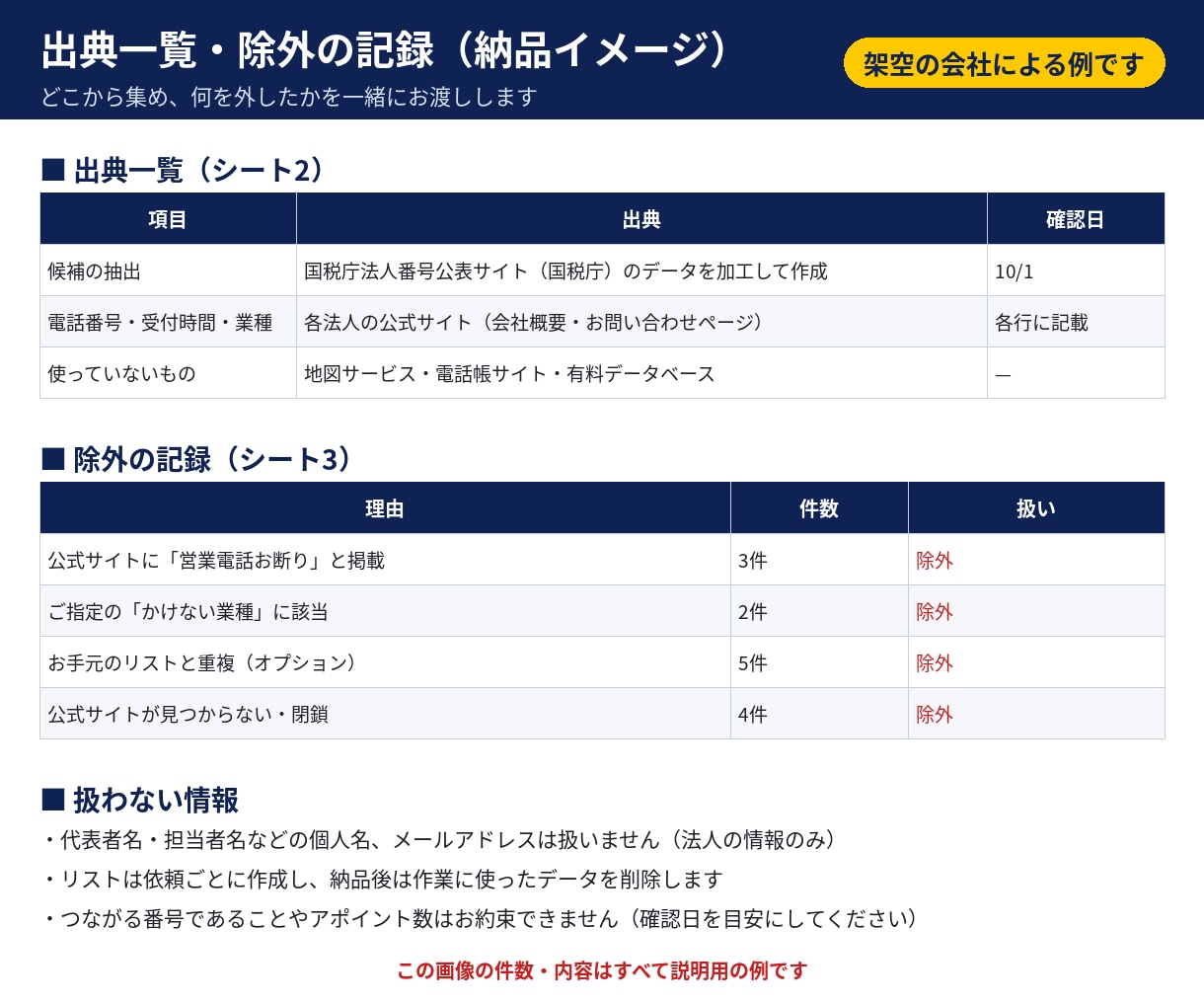Viewport: 1204px width, 1003px height.
Task: Click the 出典一覧・除外の記録 main title
Action: click(x=385, y=49)
